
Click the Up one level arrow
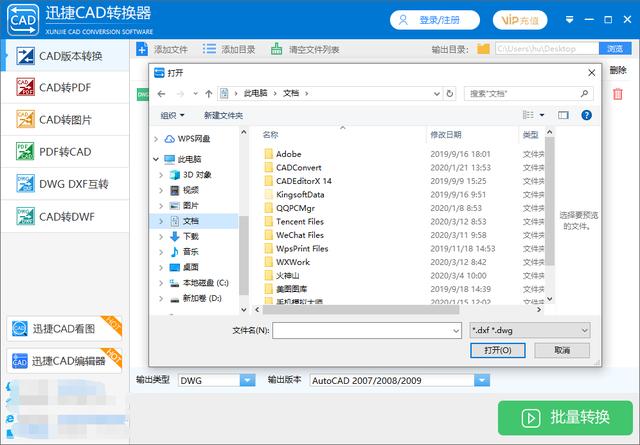(209, 94)
